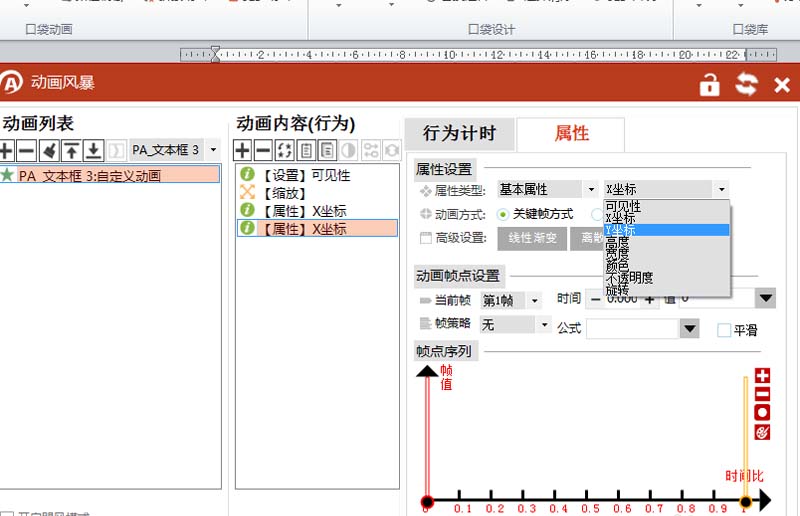800x516 pixels.
Task: Click the stars effect icon in 动画内容 toolbar
Action: [x=285, y=151]
